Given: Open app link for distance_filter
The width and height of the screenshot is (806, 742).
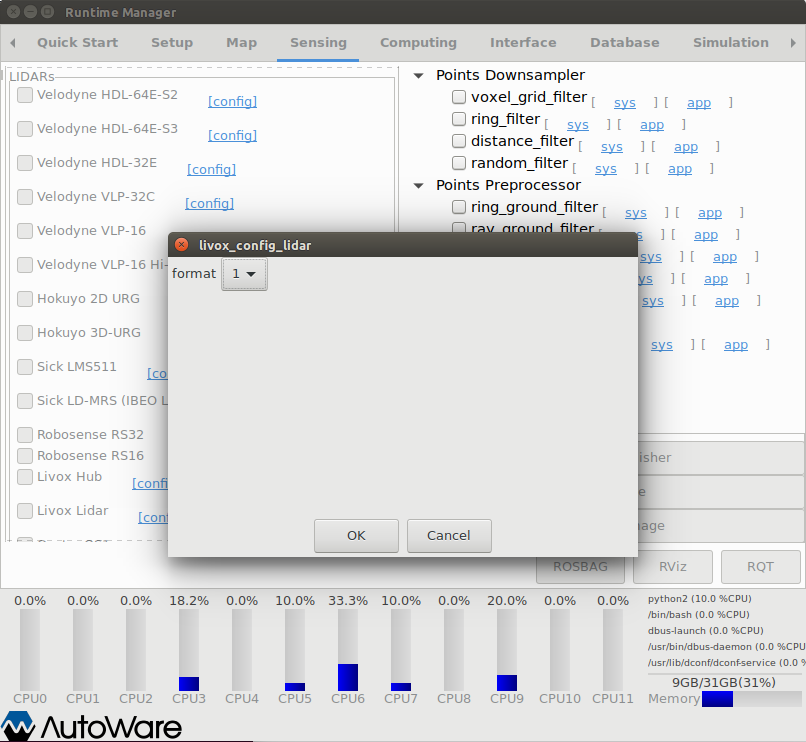Looking at the screenshot, I should [x=686, y=147].
